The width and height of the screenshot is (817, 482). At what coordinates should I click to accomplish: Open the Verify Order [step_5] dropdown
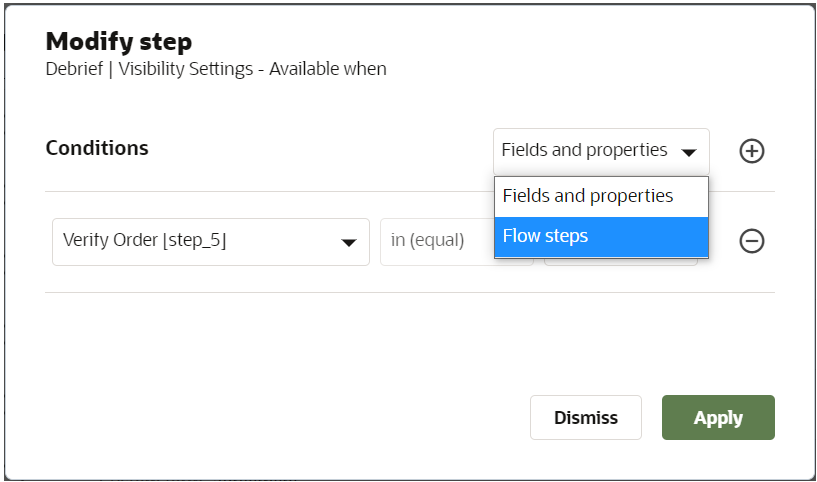[x=210, y=242]
